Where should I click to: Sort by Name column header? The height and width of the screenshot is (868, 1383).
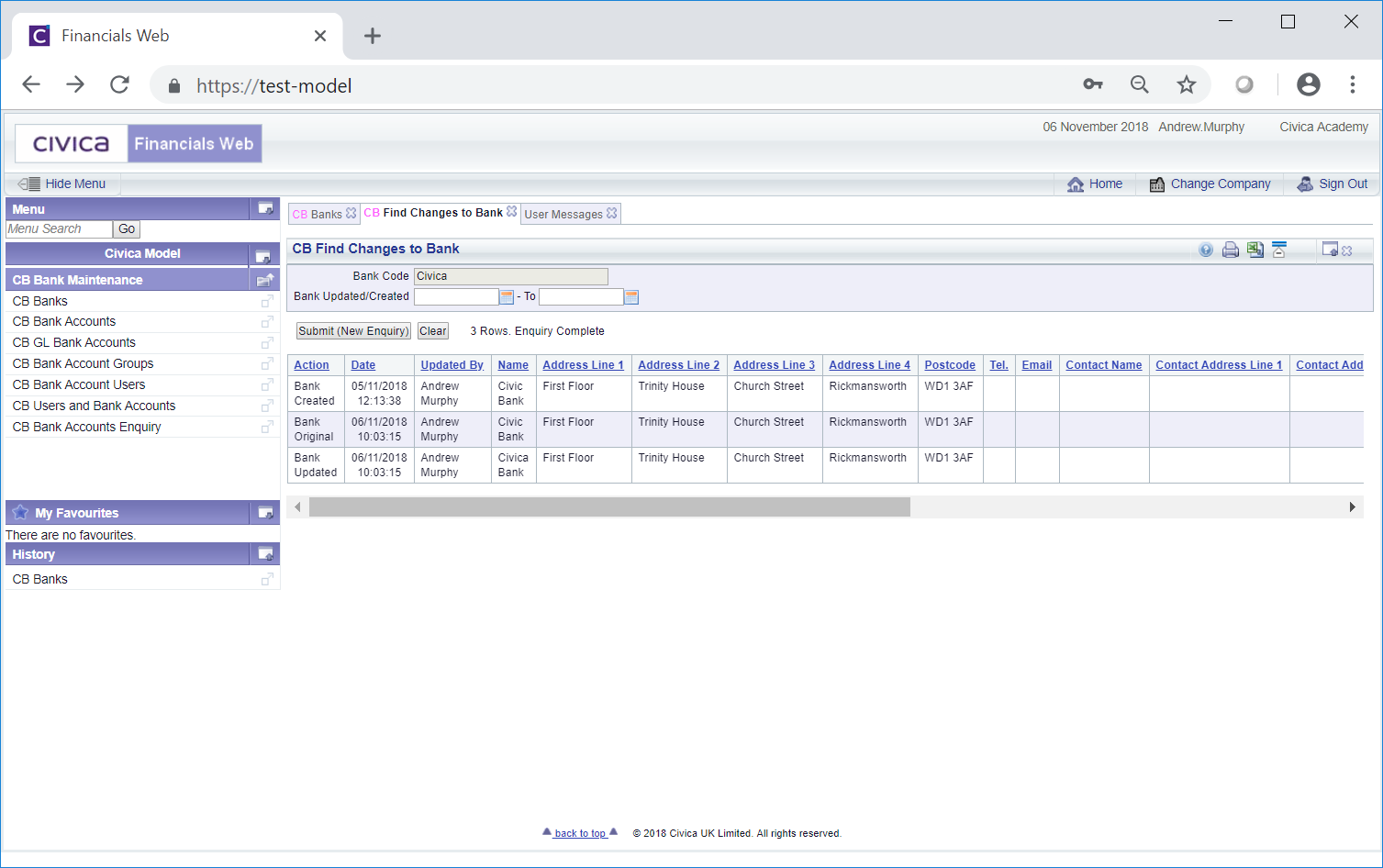[x=513, y=365]
